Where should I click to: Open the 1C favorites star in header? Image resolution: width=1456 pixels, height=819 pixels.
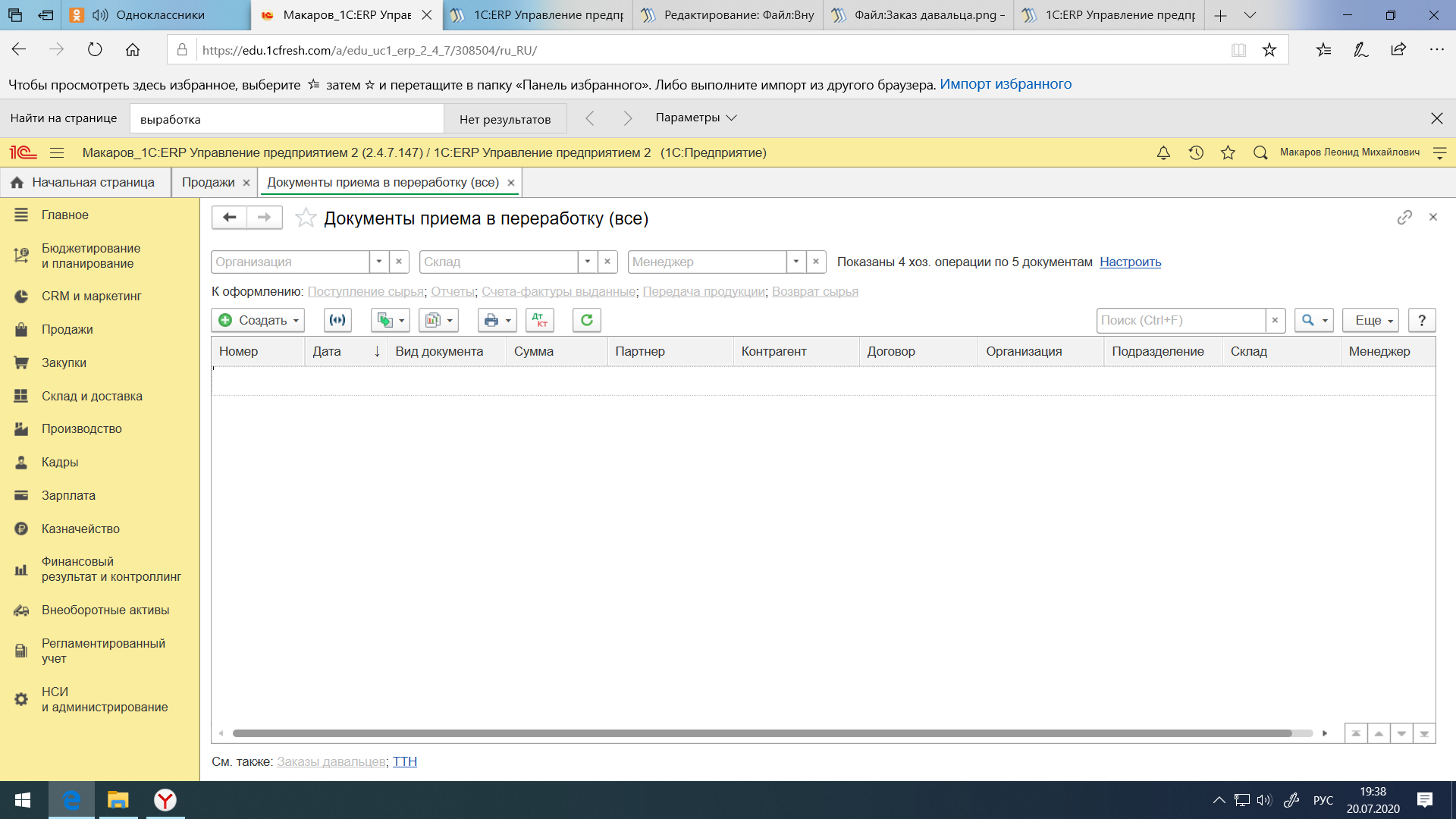coord(1228,152)
